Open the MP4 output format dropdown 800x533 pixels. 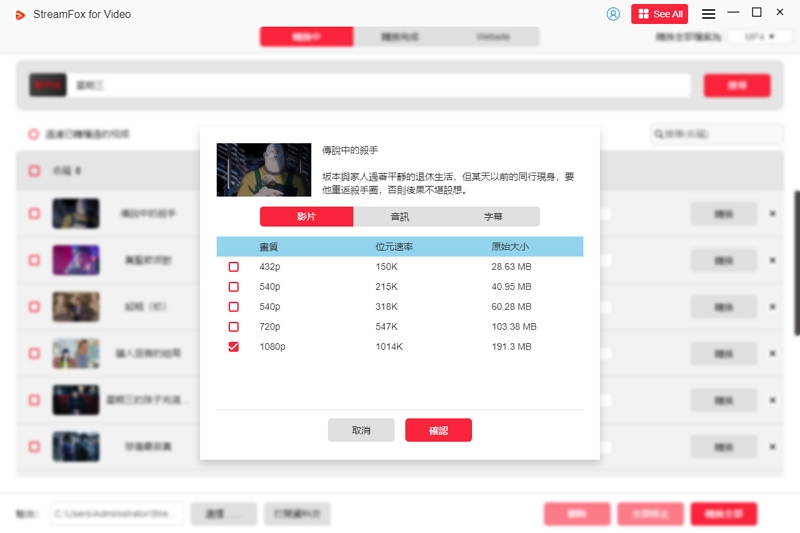coord(759,37)
